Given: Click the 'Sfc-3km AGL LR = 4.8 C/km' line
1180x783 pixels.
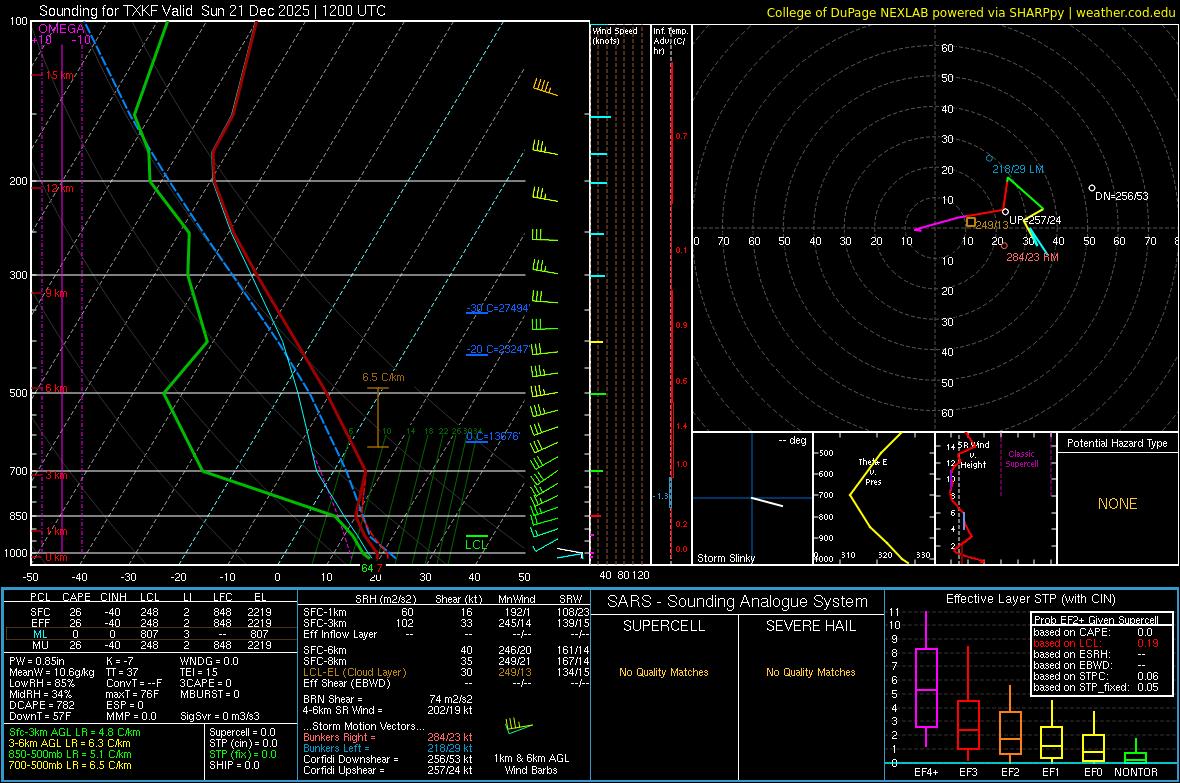Looking at the screenshot, I should pyautogui.click(x=75, y=732).
